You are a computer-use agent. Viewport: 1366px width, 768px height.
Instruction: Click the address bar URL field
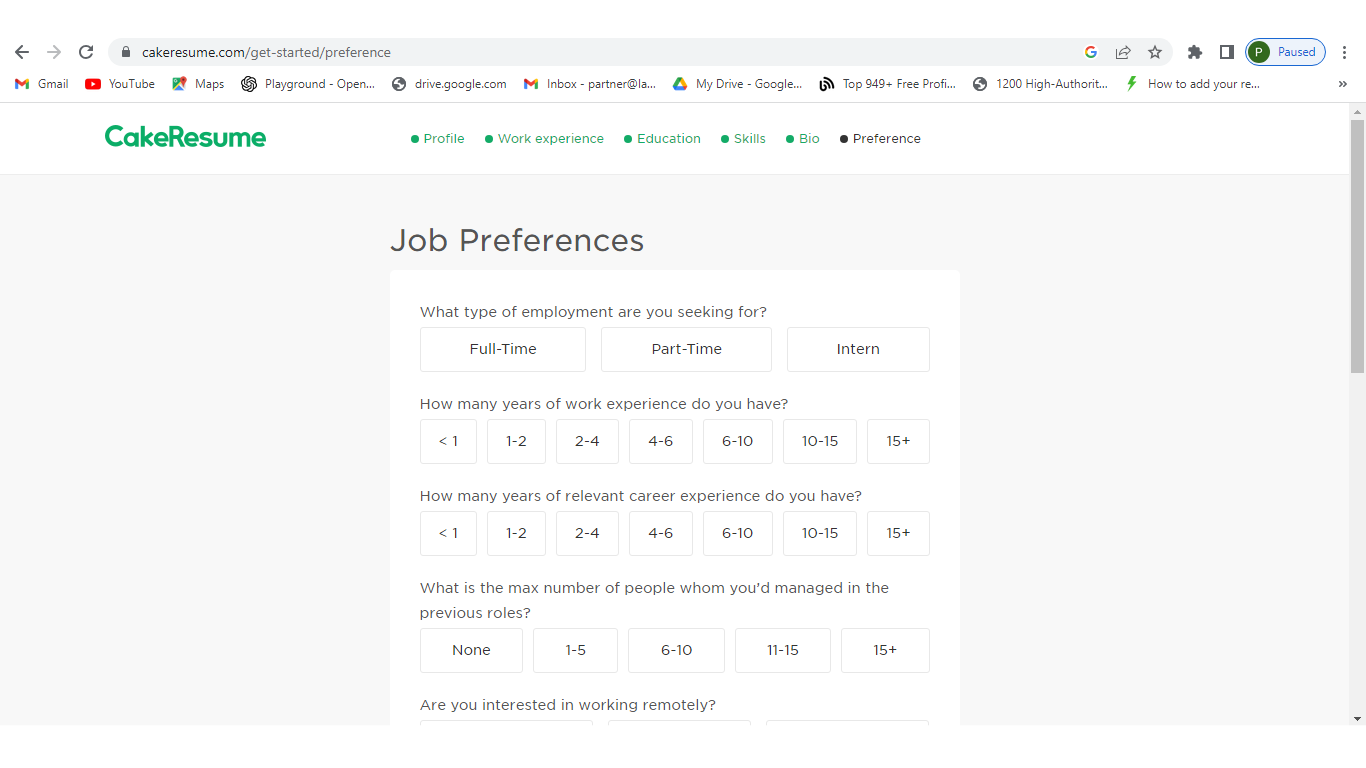(x=600, y=52)
